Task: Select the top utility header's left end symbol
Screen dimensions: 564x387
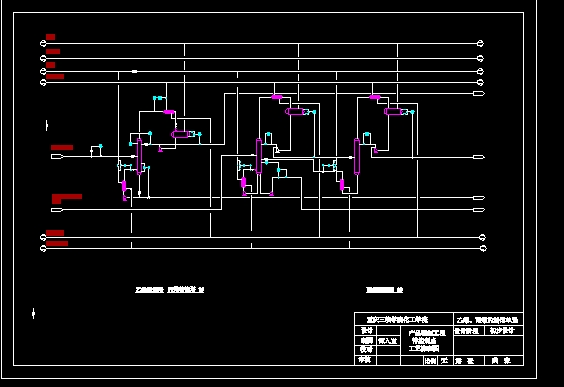Action: (x=43, y=44)
